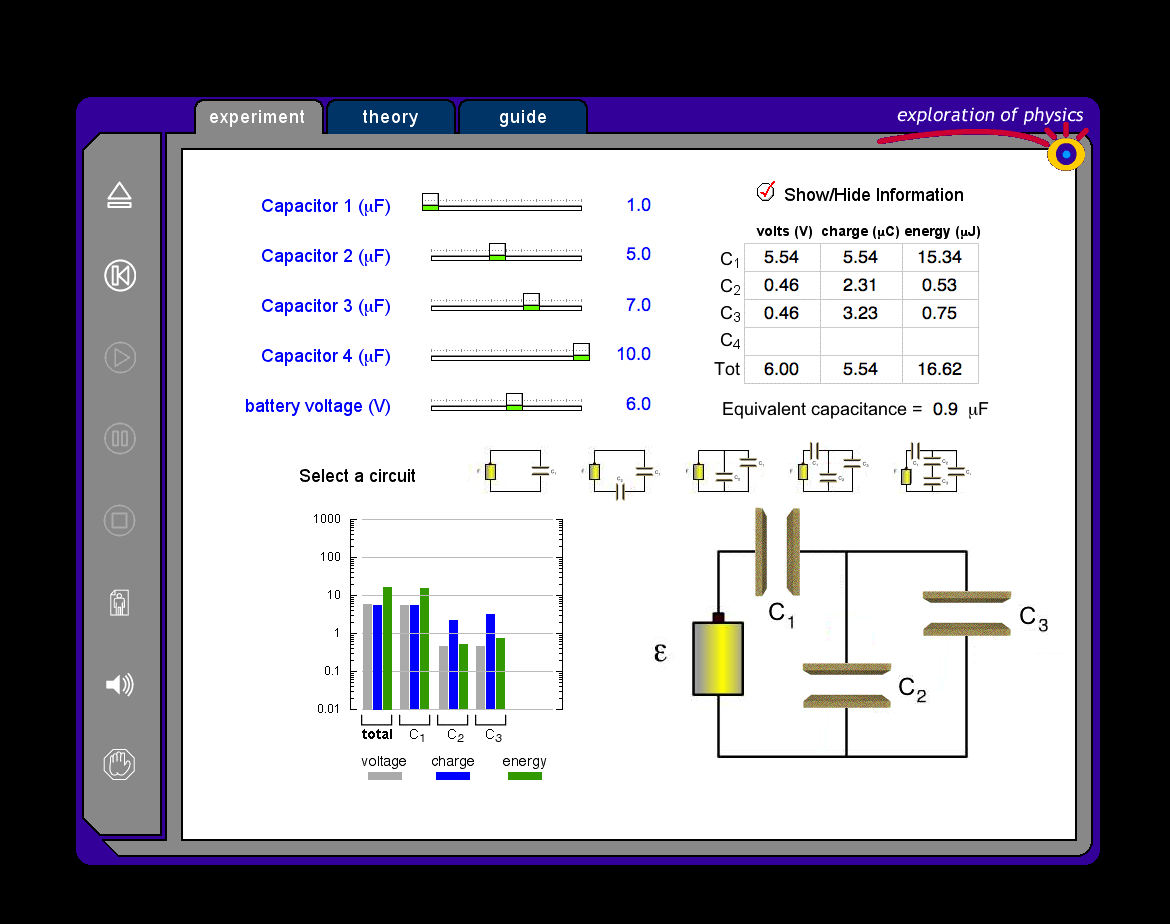Toggle the Show/Hide Information checkbox
Screen dimensions: 1170x924
[763, 192]
